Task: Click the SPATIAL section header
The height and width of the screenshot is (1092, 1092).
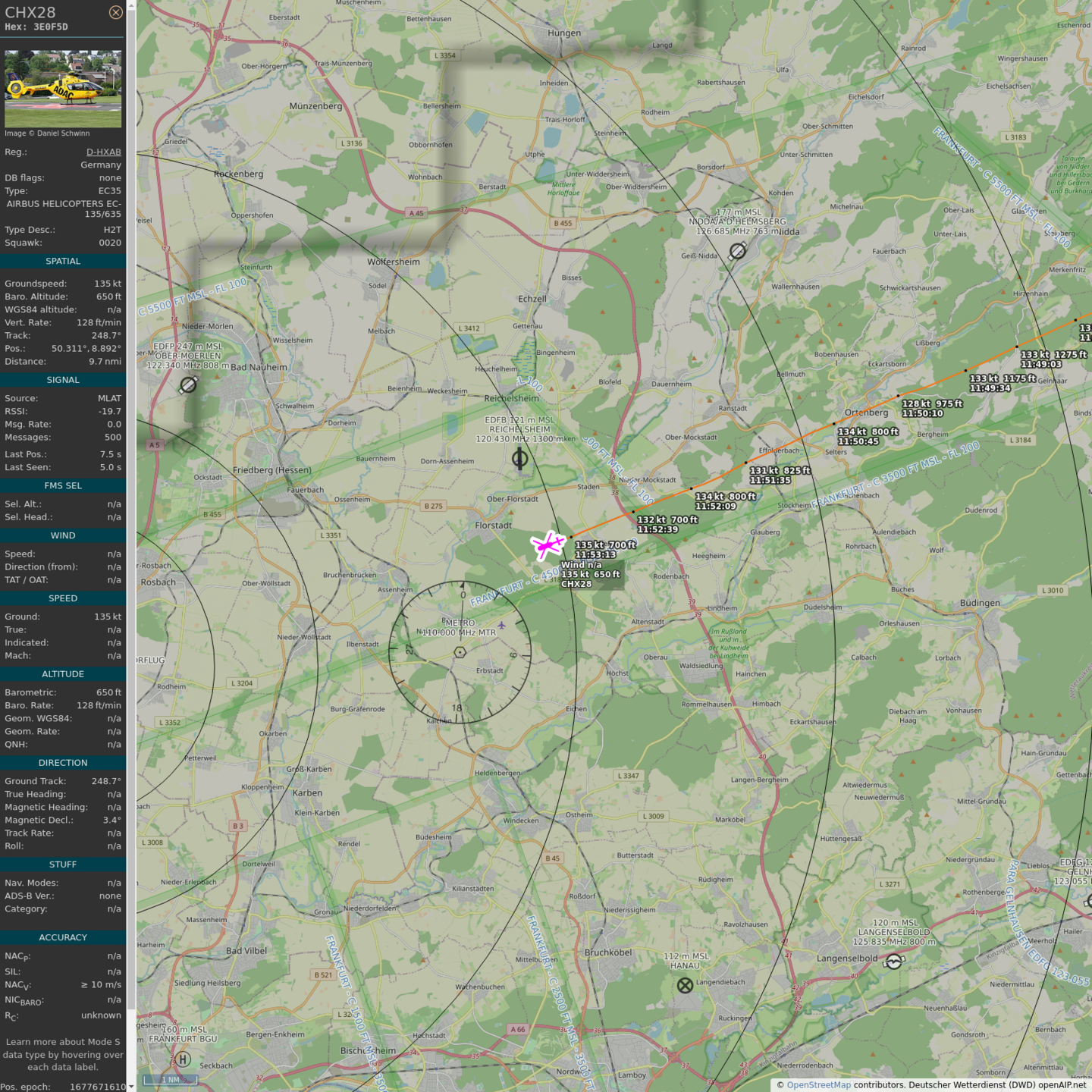Action: [63, 261]
